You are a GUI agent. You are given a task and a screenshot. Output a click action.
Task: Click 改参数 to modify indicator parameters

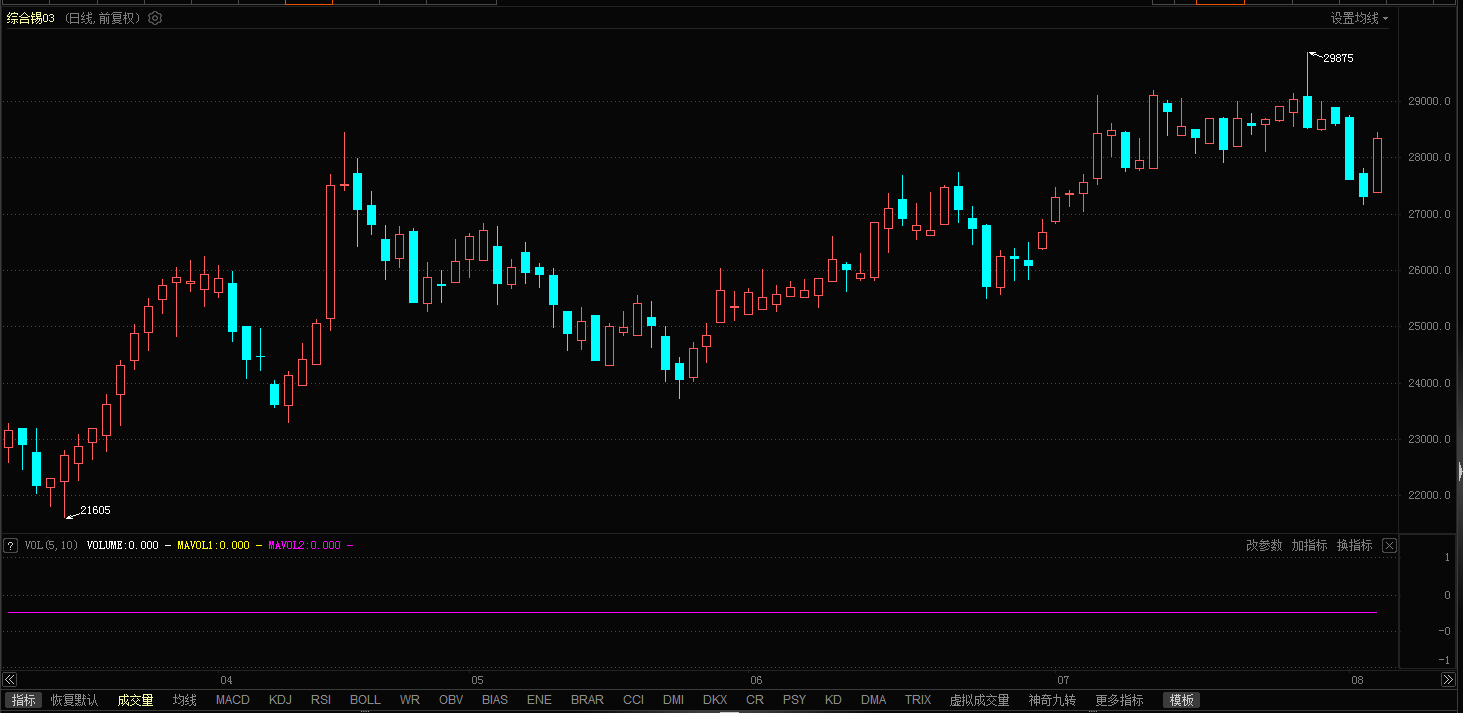click(x=1264, y=545)
